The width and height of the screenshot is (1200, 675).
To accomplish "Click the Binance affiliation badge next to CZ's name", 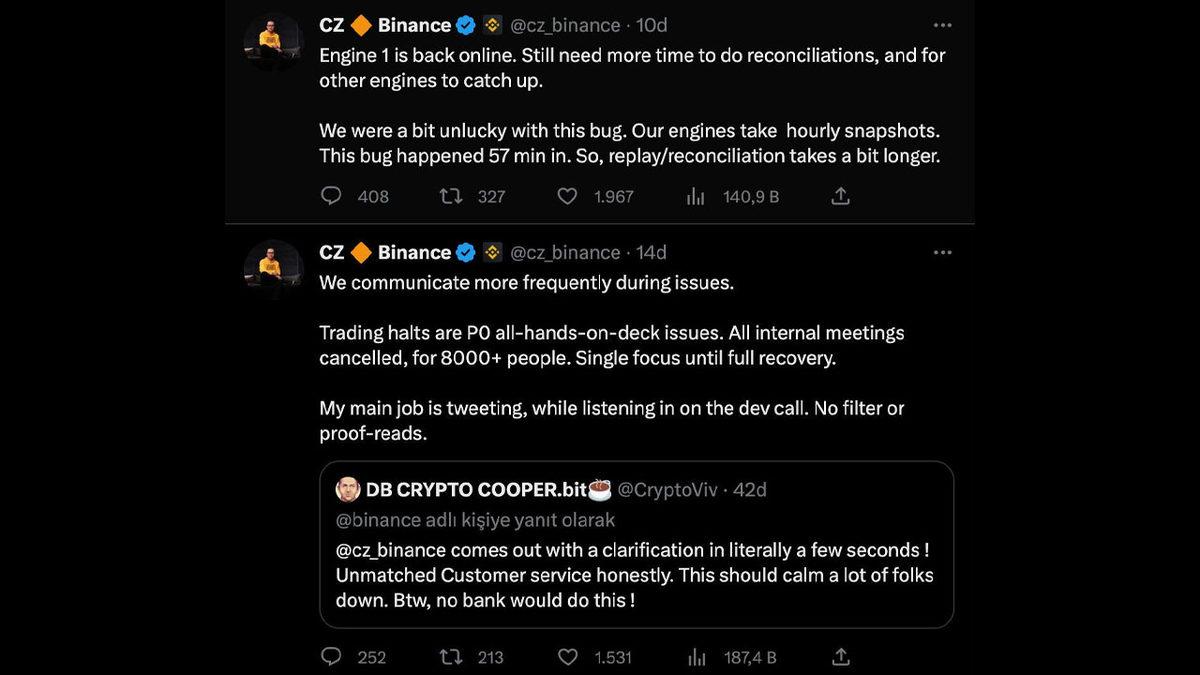I will 492,25.
